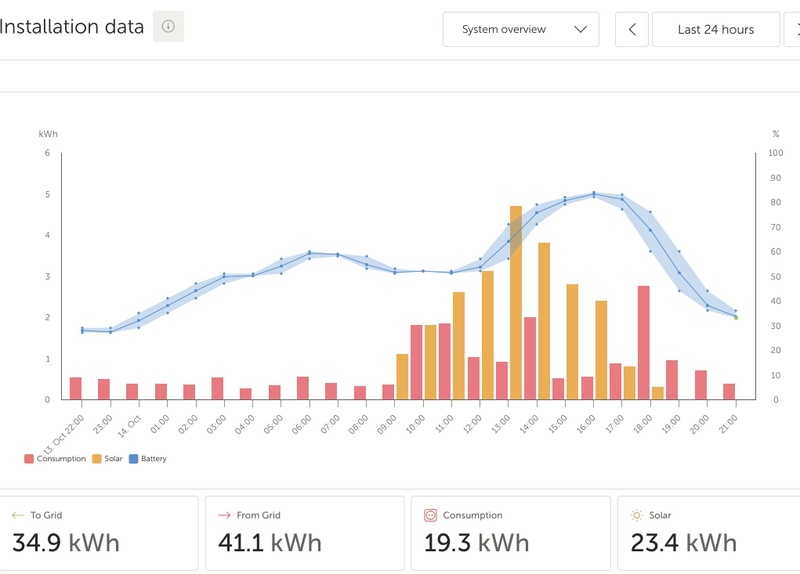
Task: Click the red Consumption legend color swatch
Action: coord(28,459)
